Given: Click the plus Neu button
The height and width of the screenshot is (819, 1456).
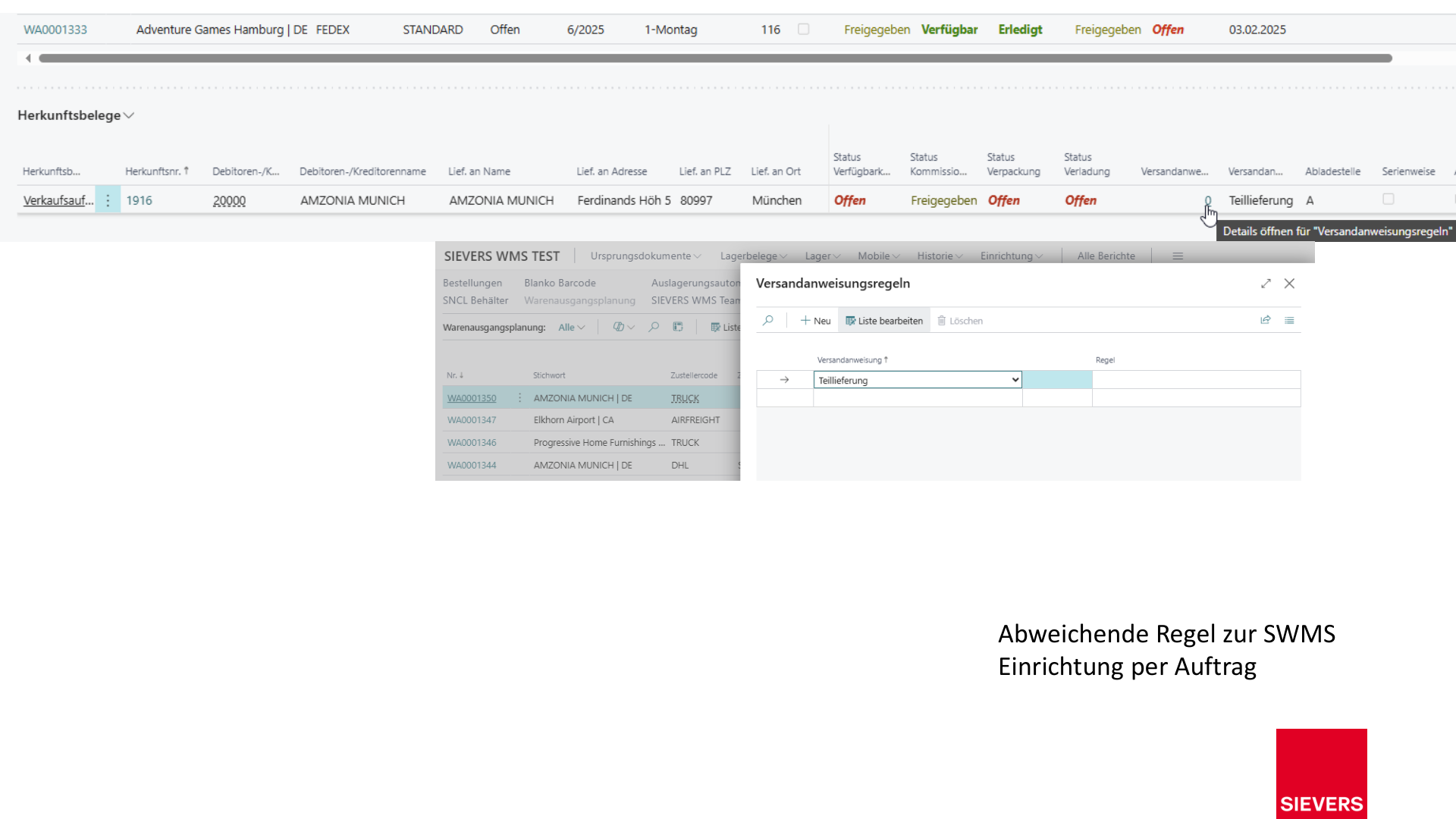Looking at the screenshot, I should (x=815, y=321).
